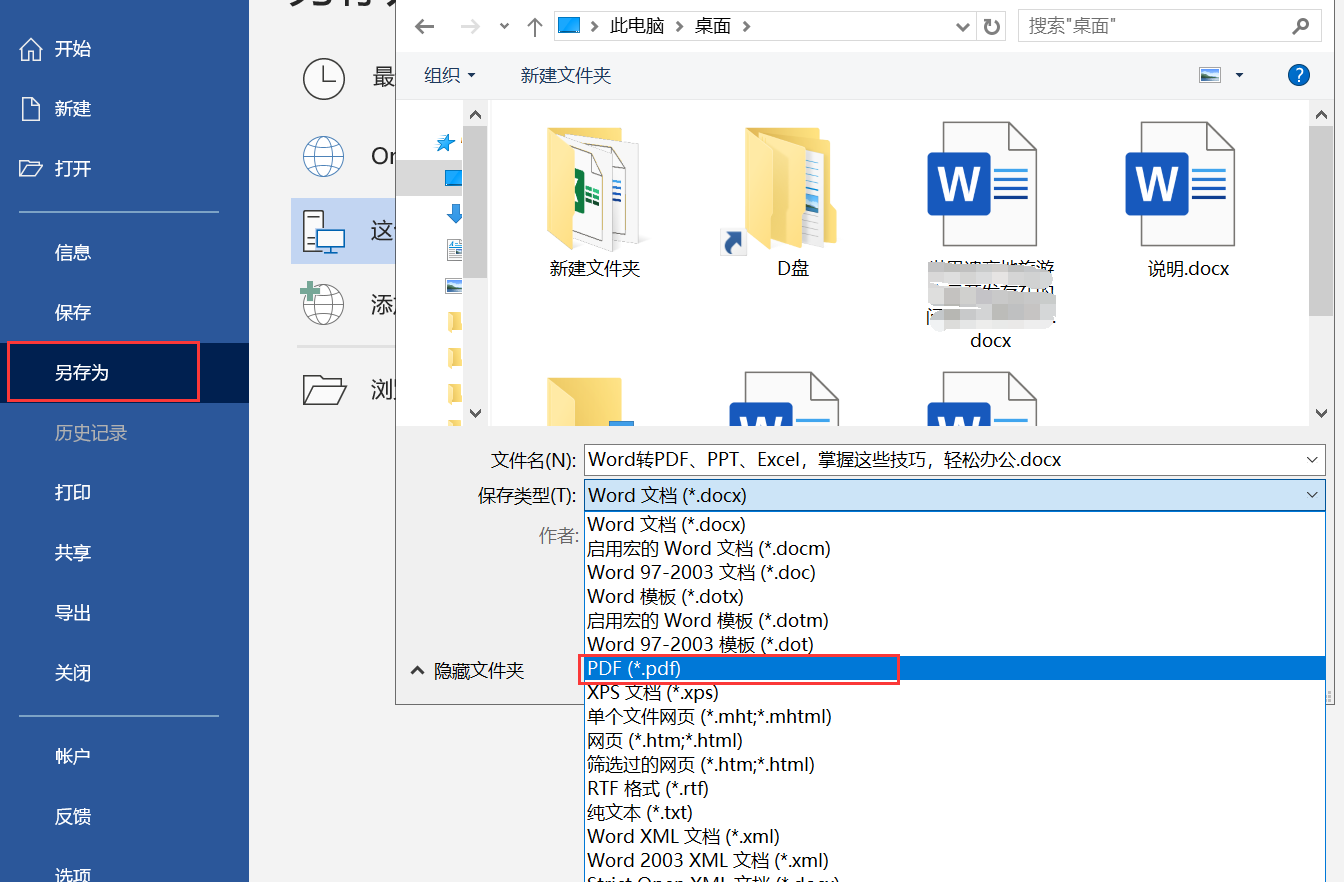Choose Word 97-2003 文档 (*.doc)
The height and width of the screenshot is (882, 1344).
pos(954,572)
